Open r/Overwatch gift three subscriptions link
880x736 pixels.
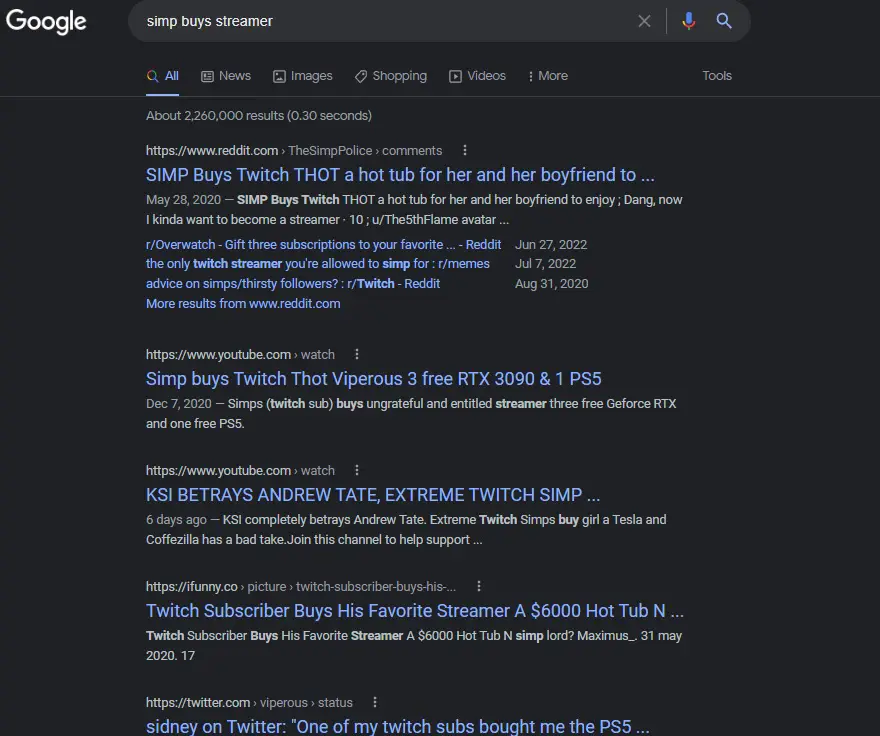click(x=323, y=245)
